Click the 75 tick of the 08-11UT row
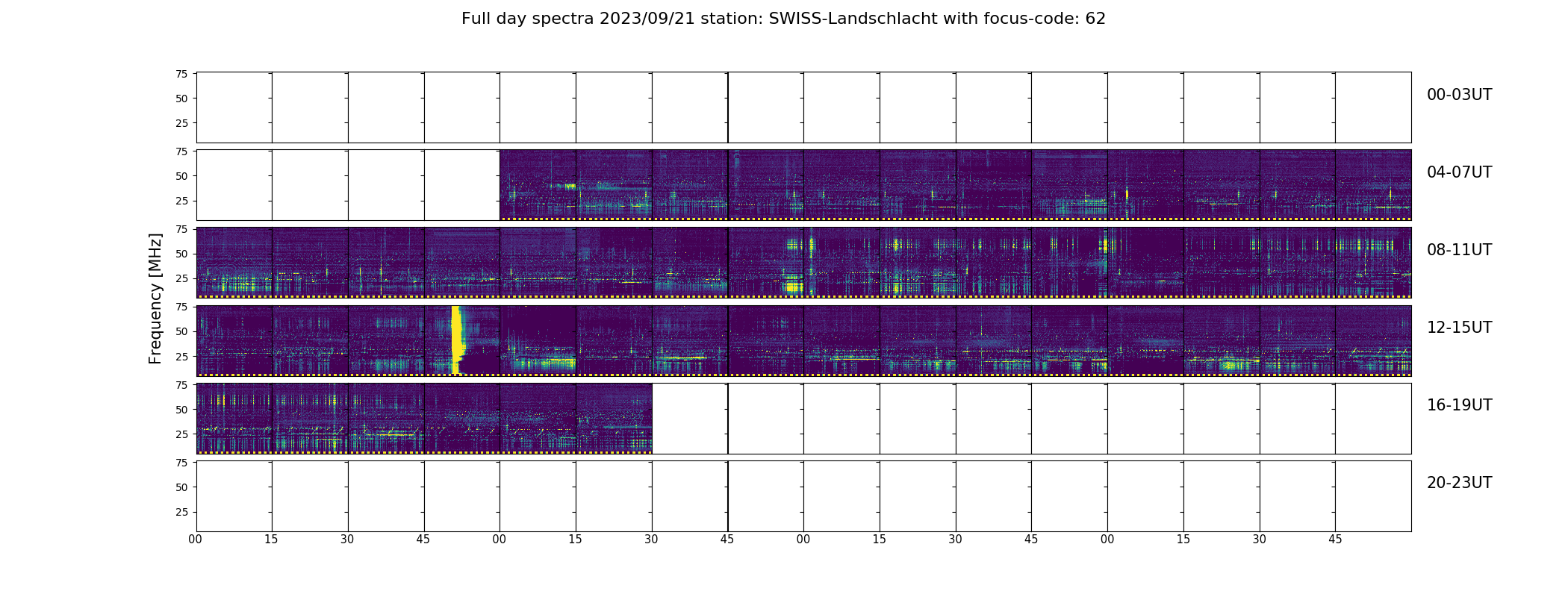 tap(181, 229)
